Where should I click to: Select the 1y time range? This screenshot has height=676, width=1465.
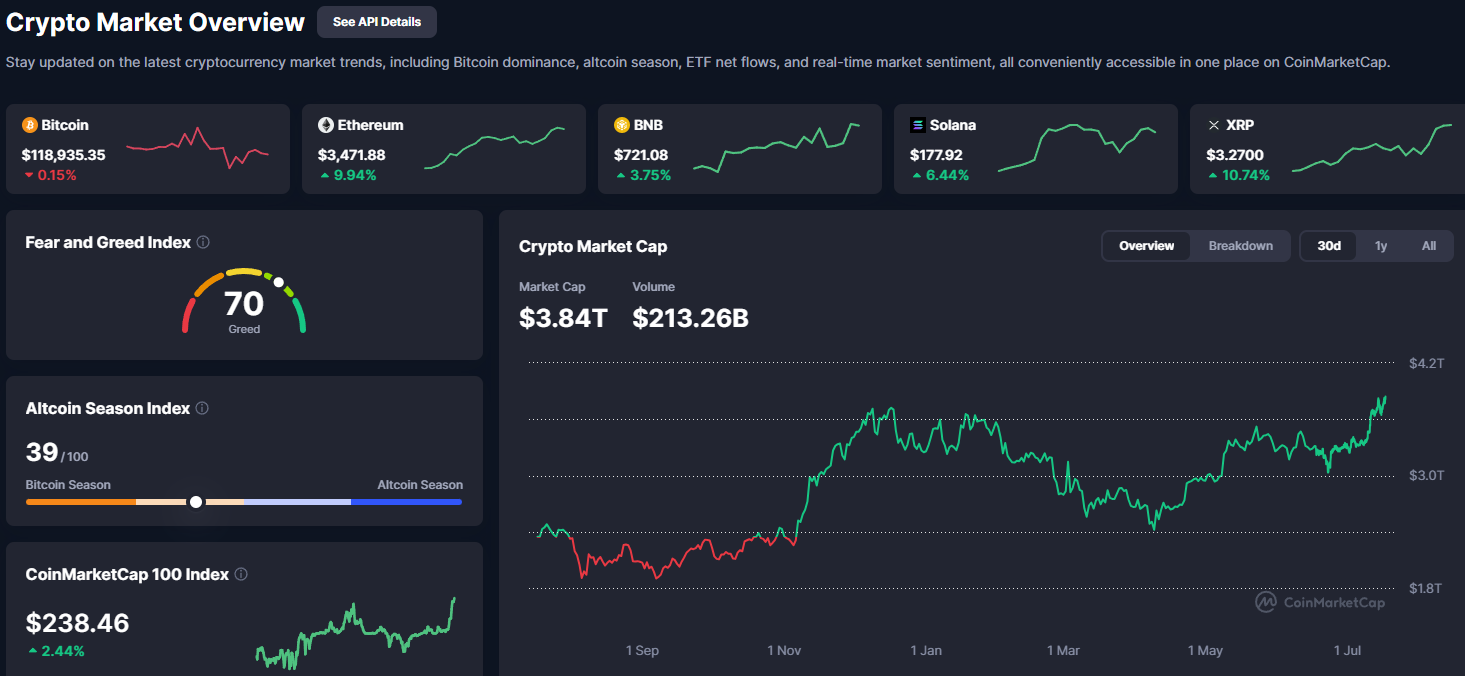point(1381,246)
